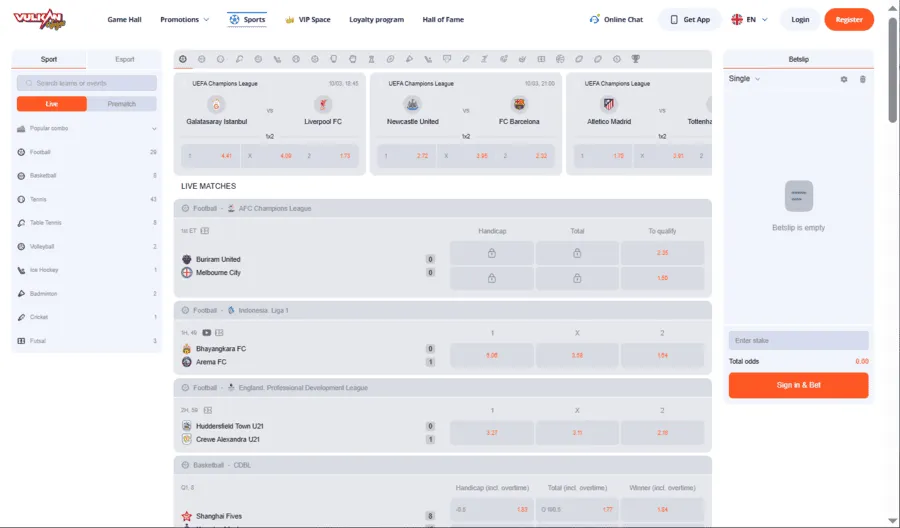Click the Sign in & Bet button

point(798,385)
